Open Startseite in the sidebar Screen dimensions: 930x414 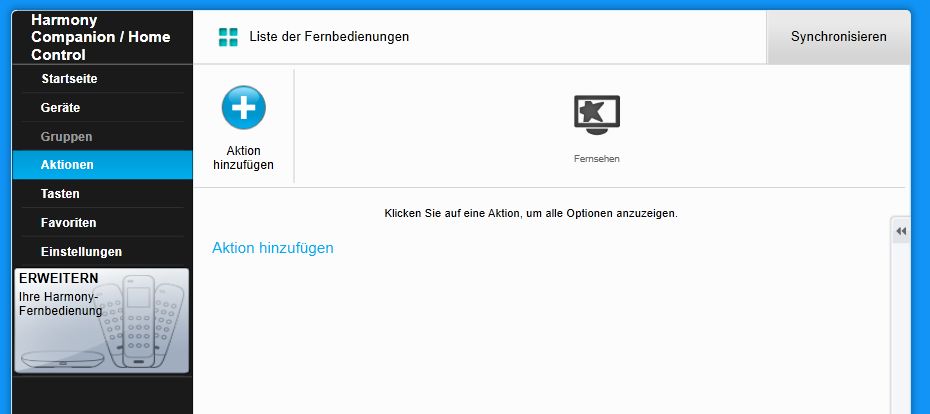click(x=69, y=79)
